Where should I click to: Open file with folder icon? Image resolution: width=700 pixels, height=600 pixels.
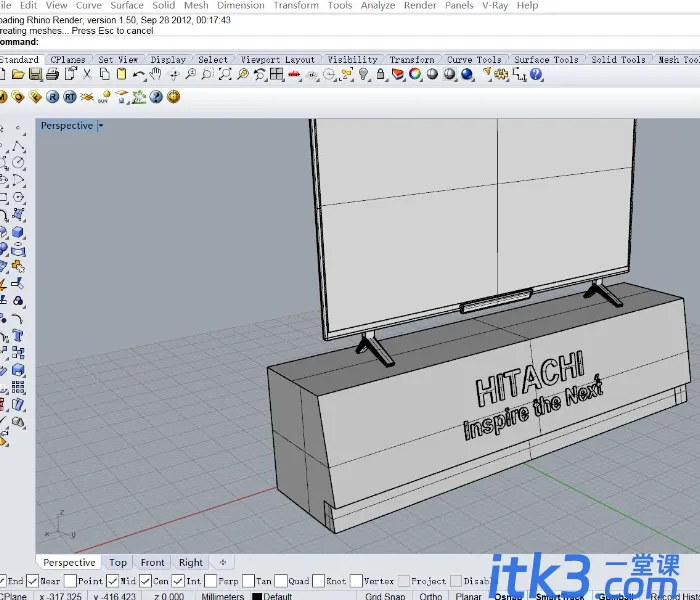tap(18, 75)
